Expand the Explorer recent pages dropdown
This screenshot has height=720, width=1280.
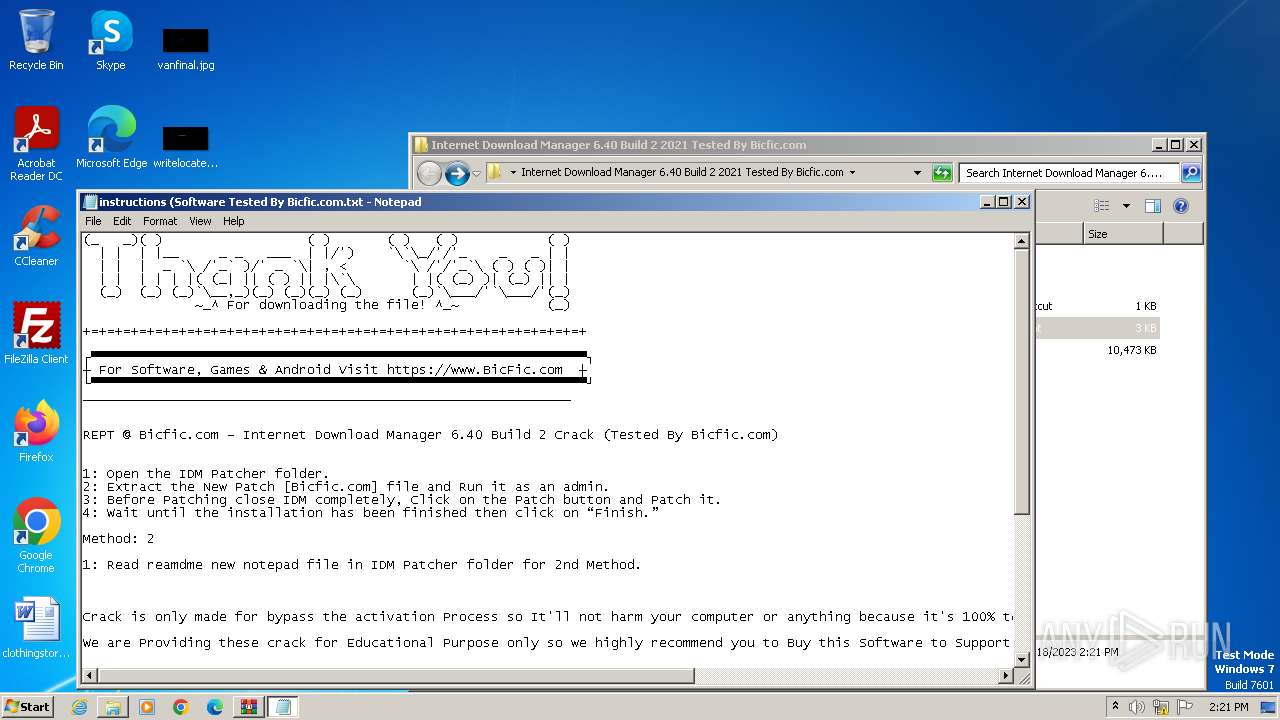coord(477,173)
